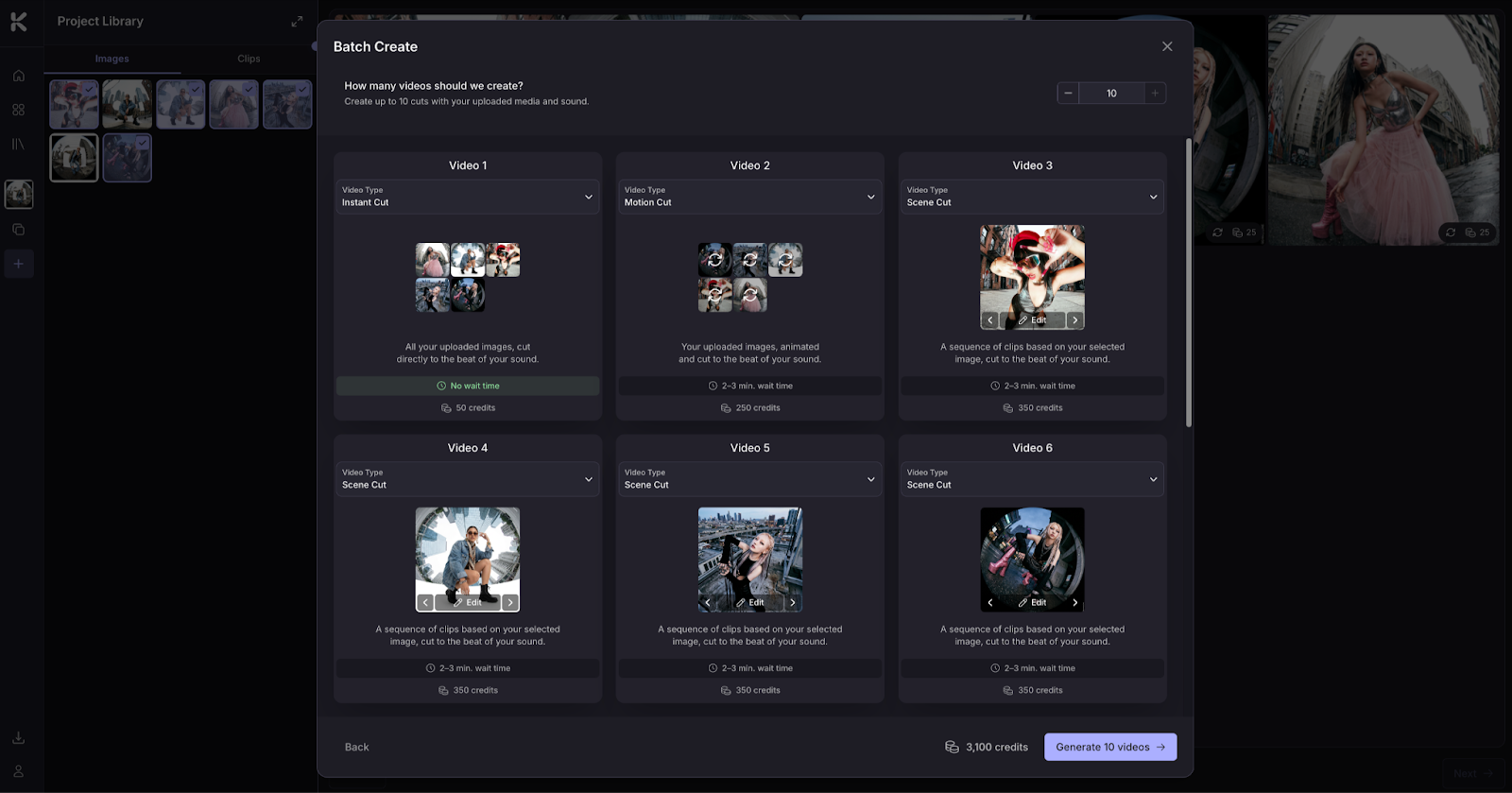Show previous image in Video 3

point(990,320)
